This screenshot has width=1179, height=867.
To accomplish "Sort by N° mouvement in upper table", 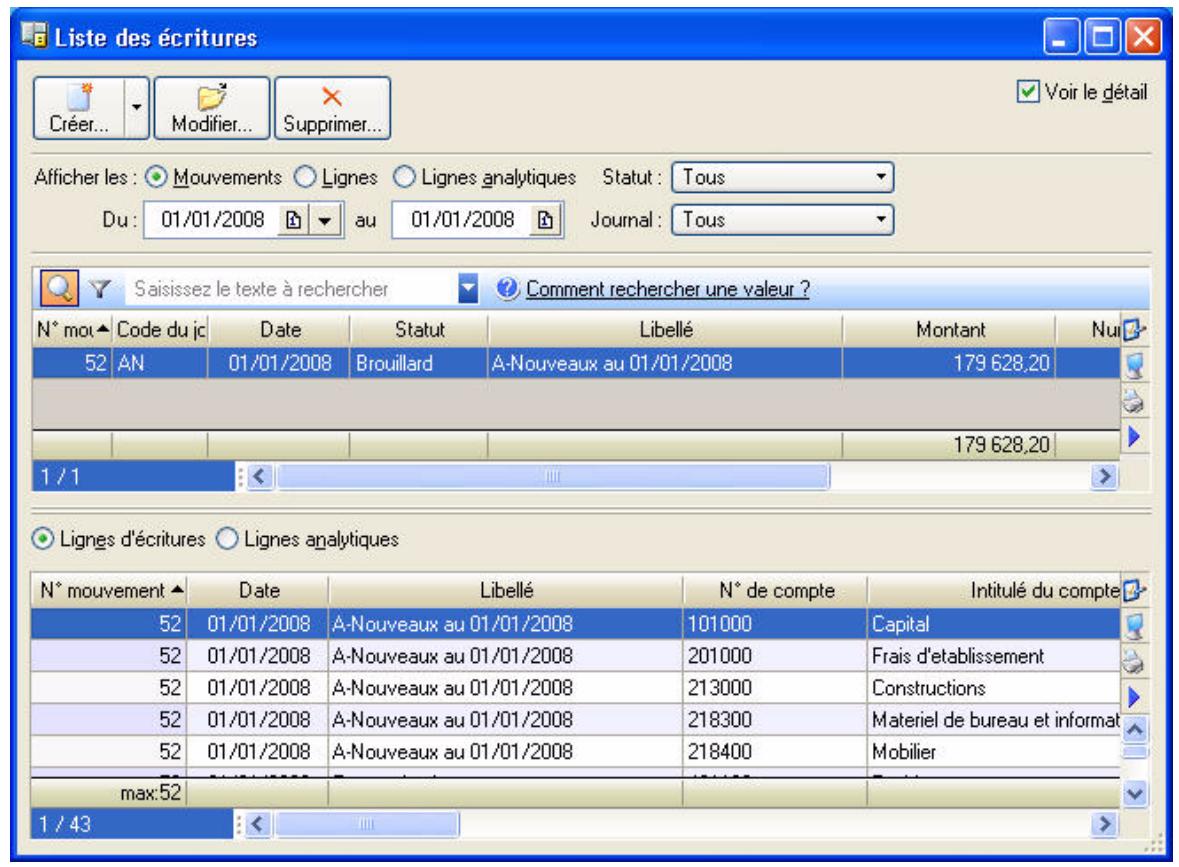I will (x=72, y=329).
